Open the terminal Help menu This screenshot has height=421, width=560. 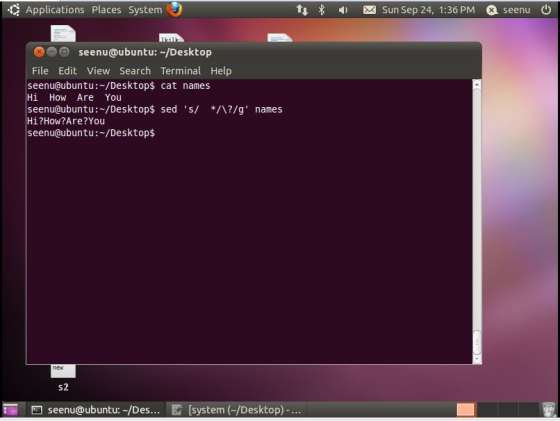click(221, 71)
